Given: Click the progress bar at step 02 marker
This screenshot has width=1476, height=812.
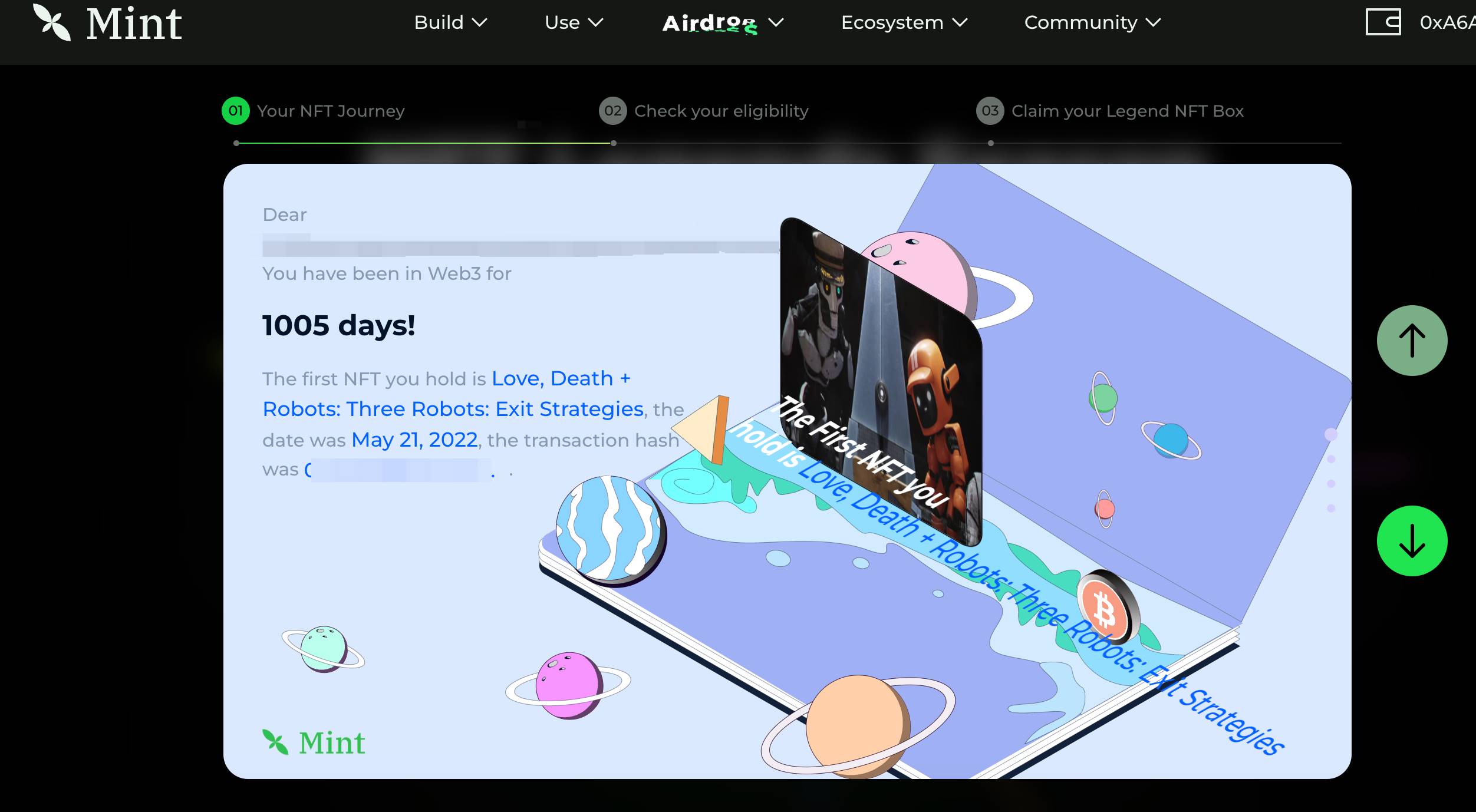Looking at the screenshot, I should coord(613,143).
